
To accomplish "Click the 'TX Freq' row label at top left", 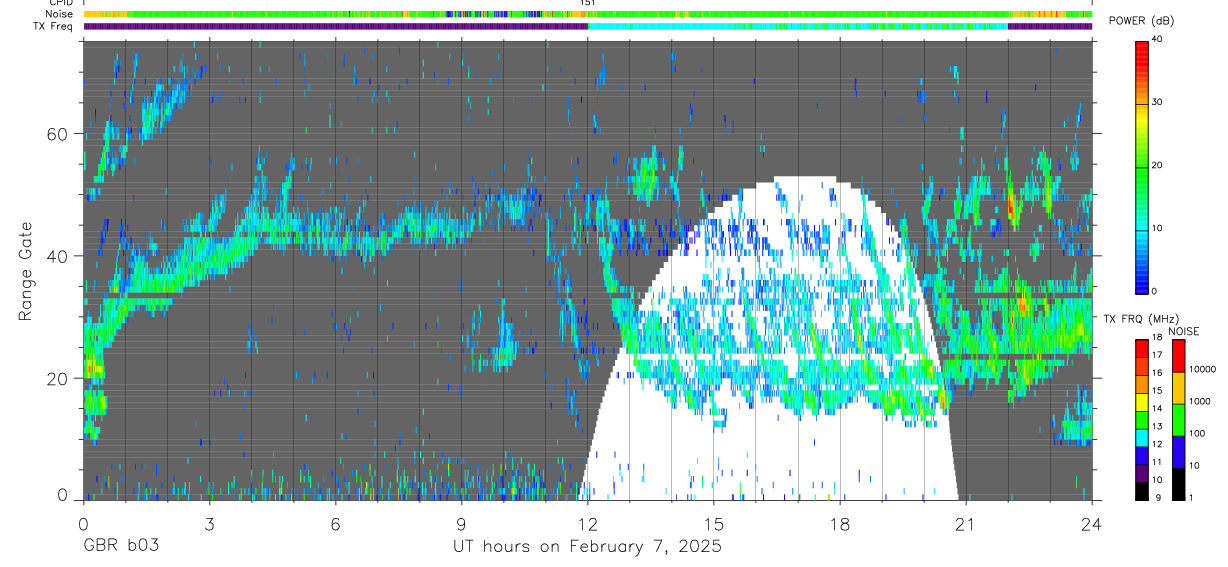I will 54,27.
